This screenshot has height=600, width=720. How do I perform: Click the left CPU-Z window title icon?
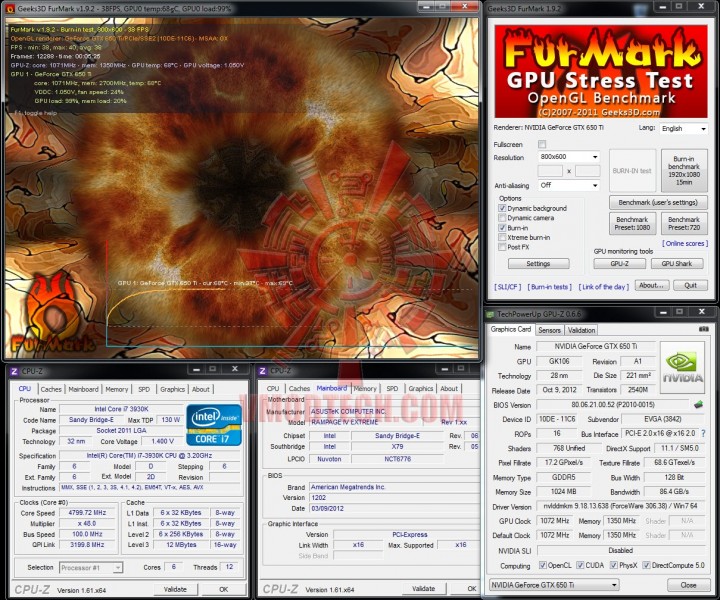point(14,371)
